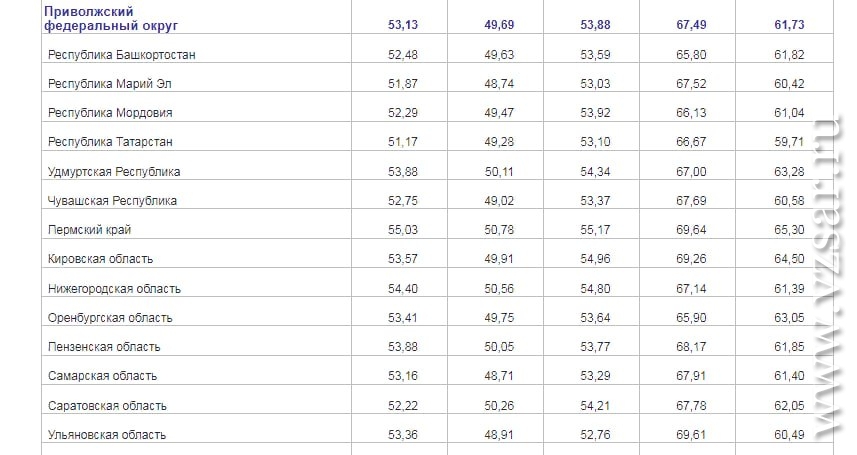Select the Саратовская область entry
The width and height of the screenshot is (857, 455).
(108, 406)
